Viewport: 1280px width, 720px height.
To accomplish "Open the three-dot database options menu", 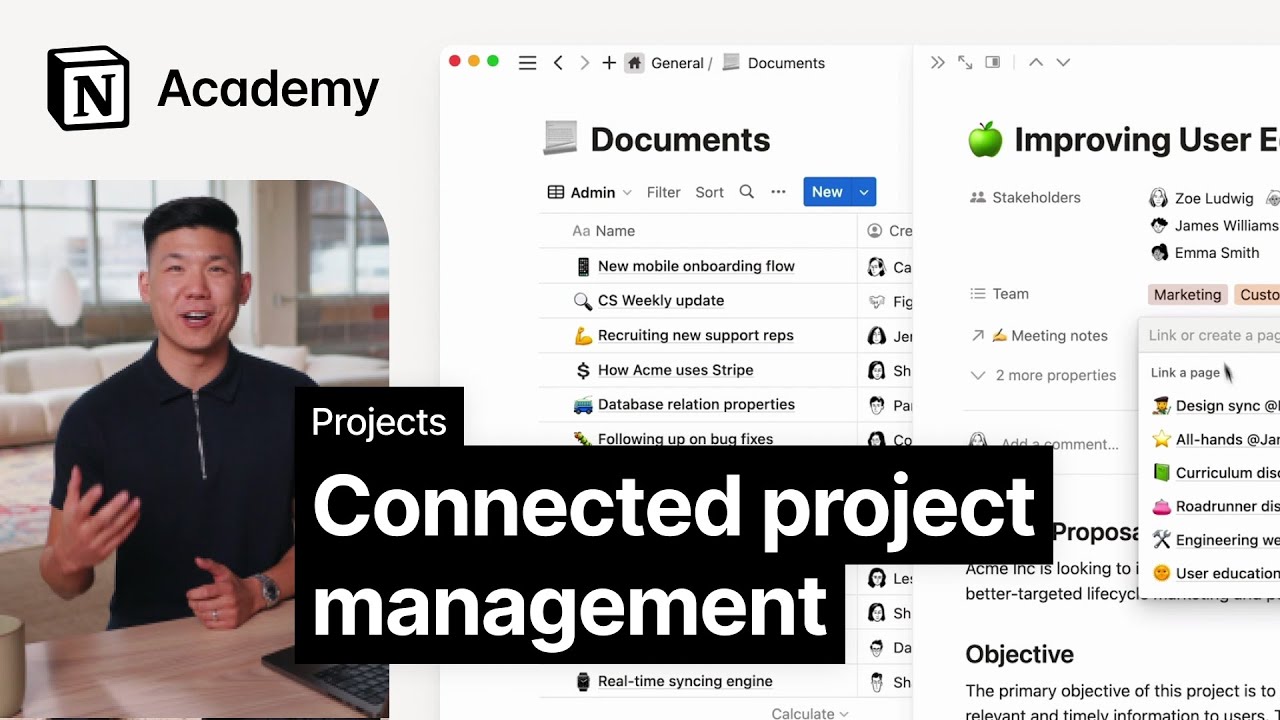I will [778, 192].
